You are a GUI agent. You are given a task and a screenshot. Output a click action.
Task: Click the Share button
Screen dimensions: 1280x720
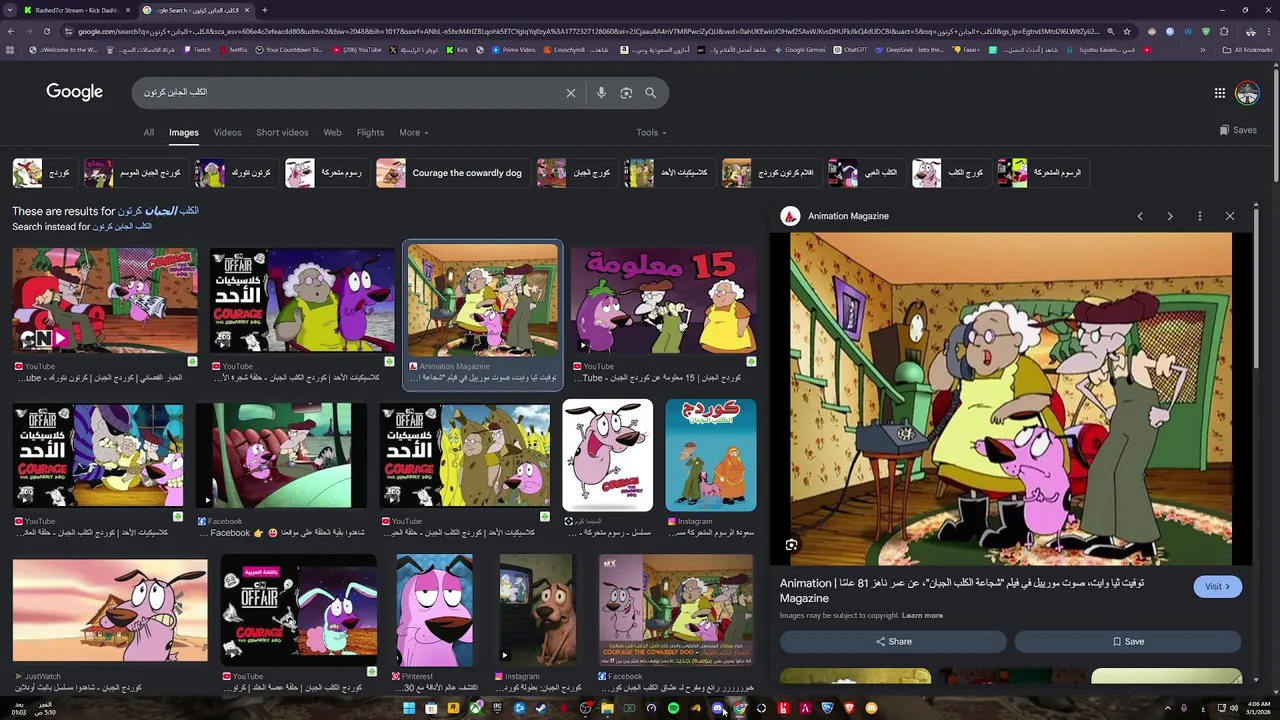[x=893, y=642]
